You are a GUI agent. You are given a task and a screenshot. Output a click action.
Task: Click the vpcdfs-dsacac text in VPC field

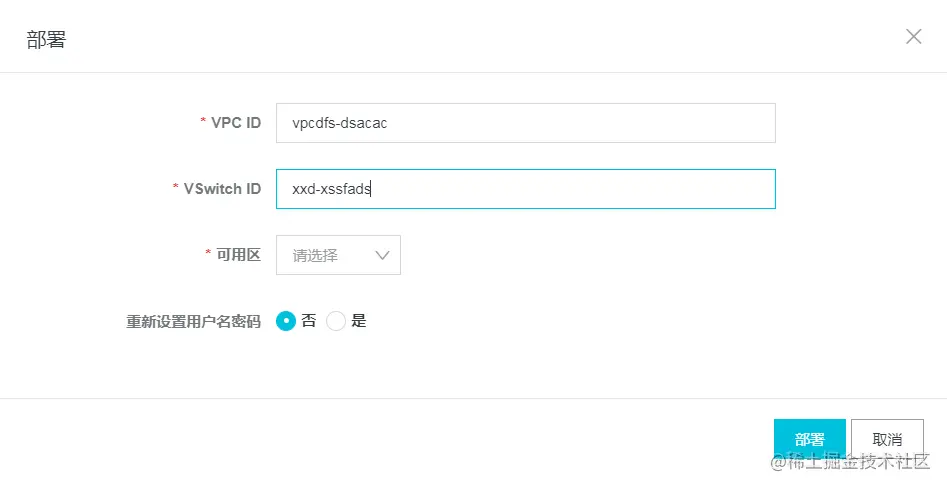[x=339, y=123]
